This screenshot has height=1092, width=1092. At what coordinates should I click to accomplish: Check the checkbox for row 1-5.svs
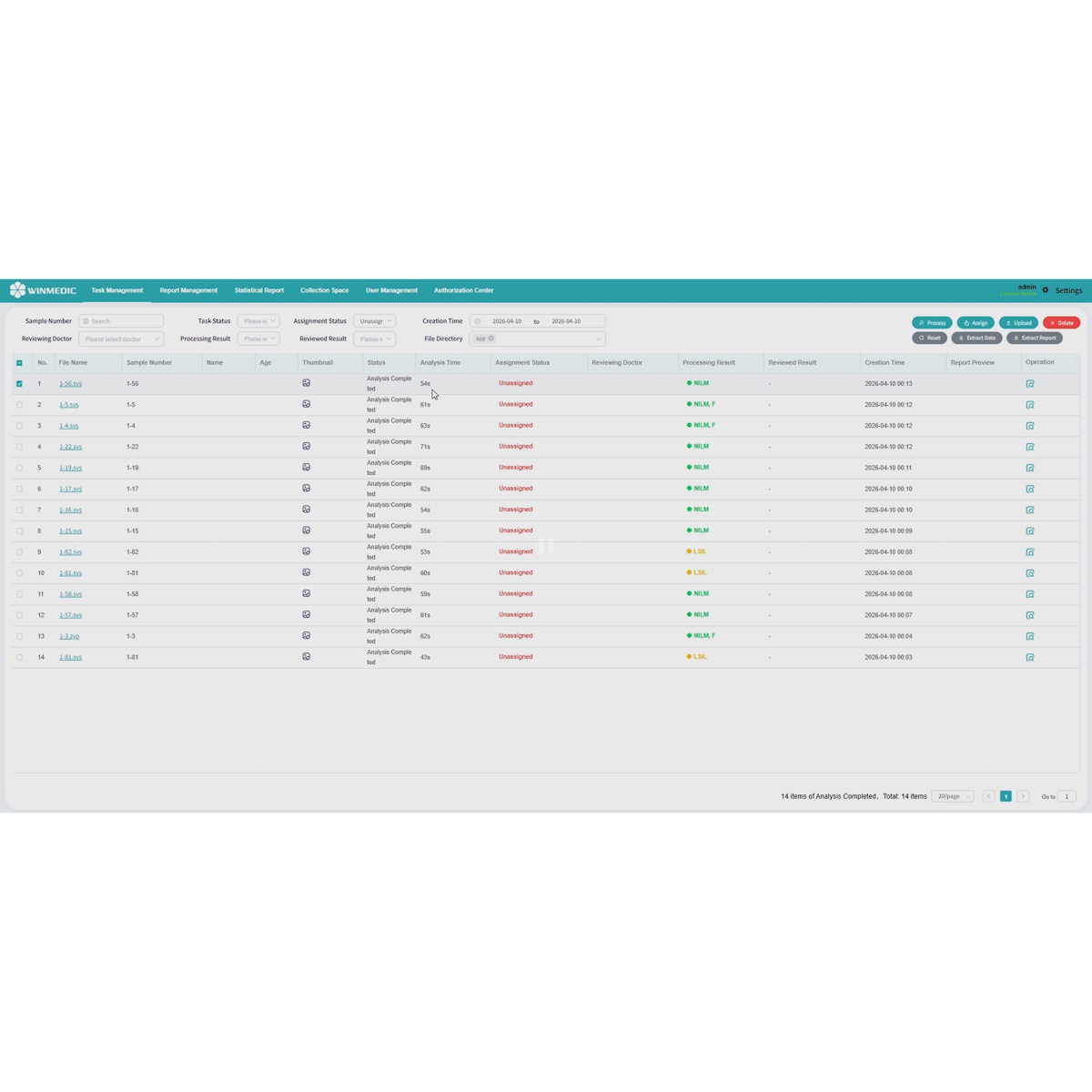click(x=19, y=405)
